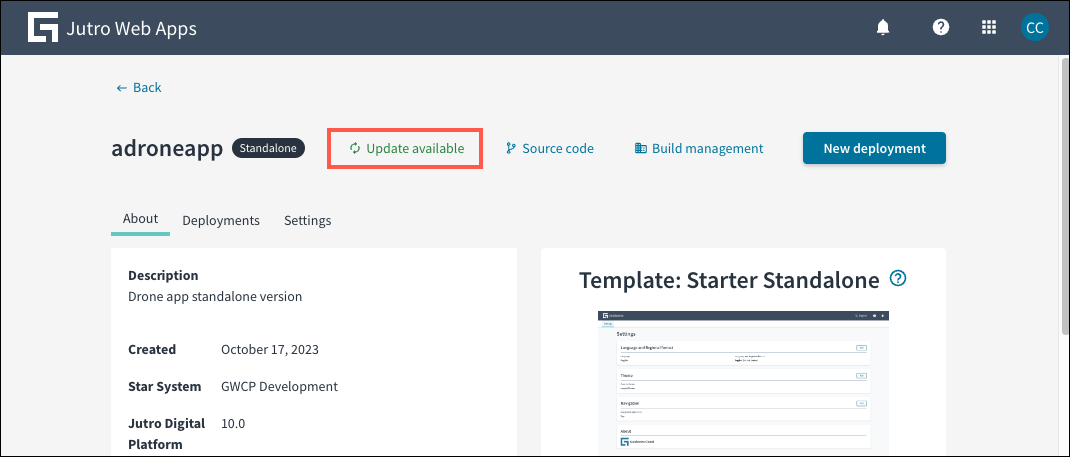Viewport: 1070px width, 457px height.
Task: Click the template help info icon
Action: coord(899,278)
